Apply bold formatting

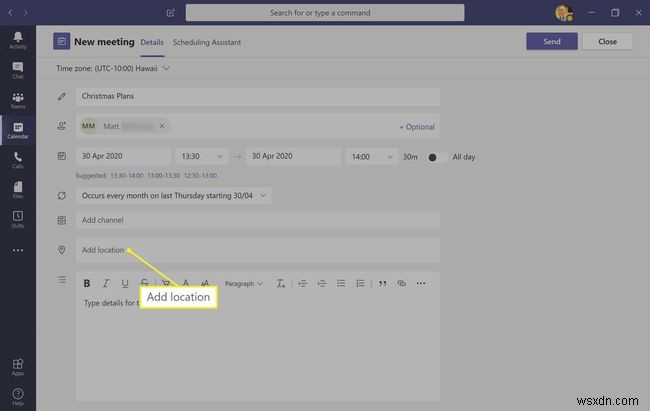coord(87,283)
